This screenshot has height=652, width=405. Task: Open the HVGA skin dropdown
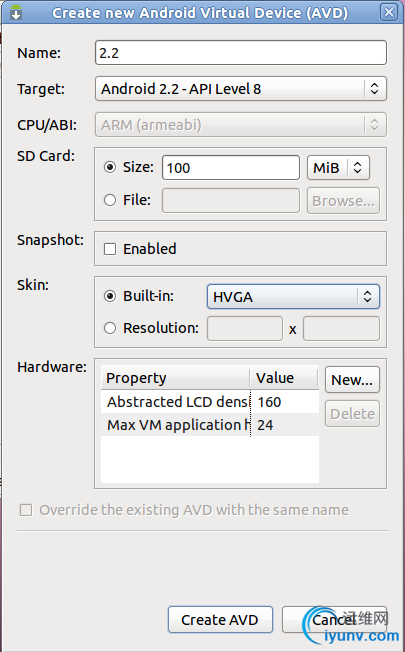click(293, 296)
